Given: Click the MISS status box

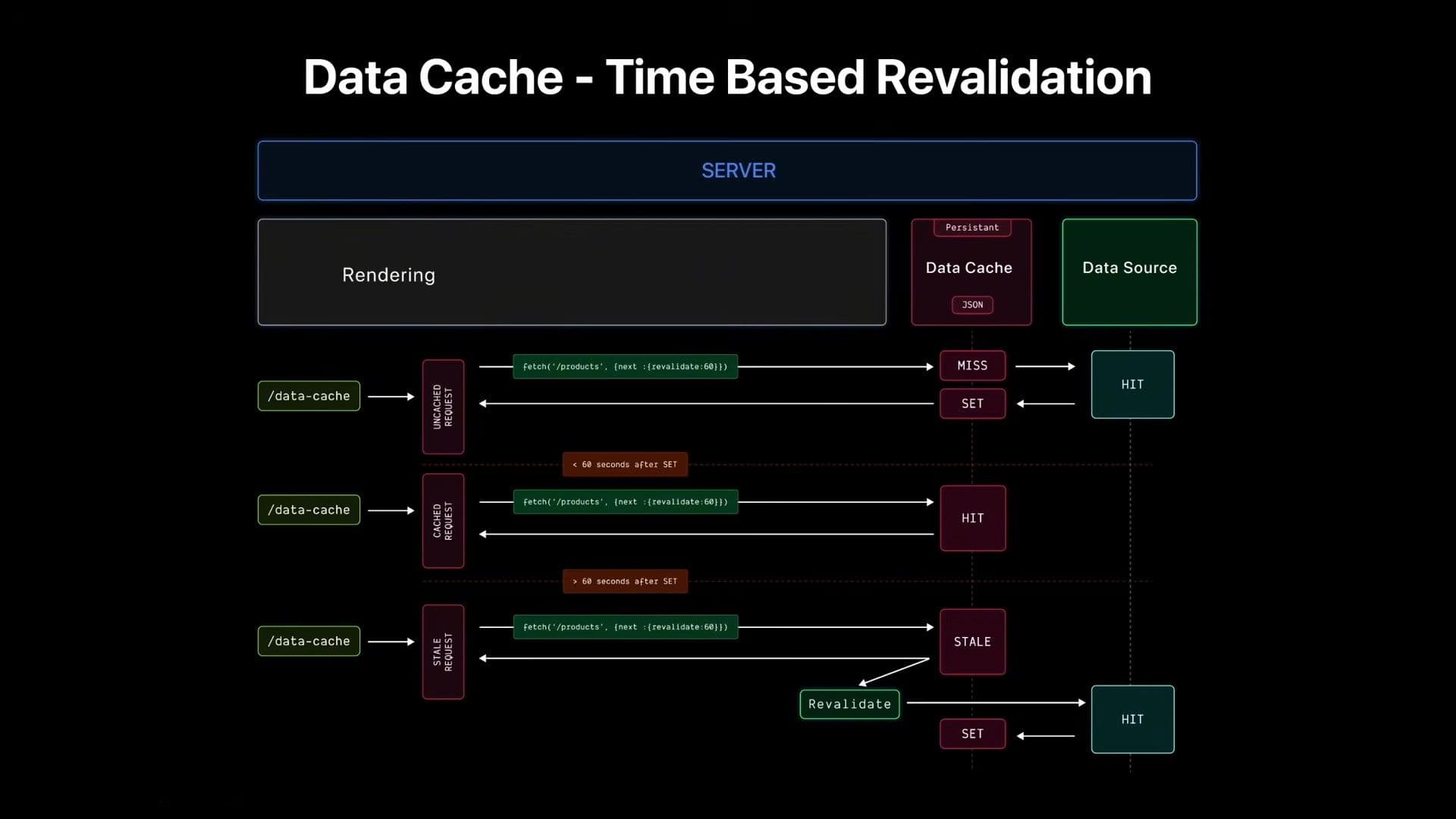Looking at the screenshot, I should pos(972,366).
